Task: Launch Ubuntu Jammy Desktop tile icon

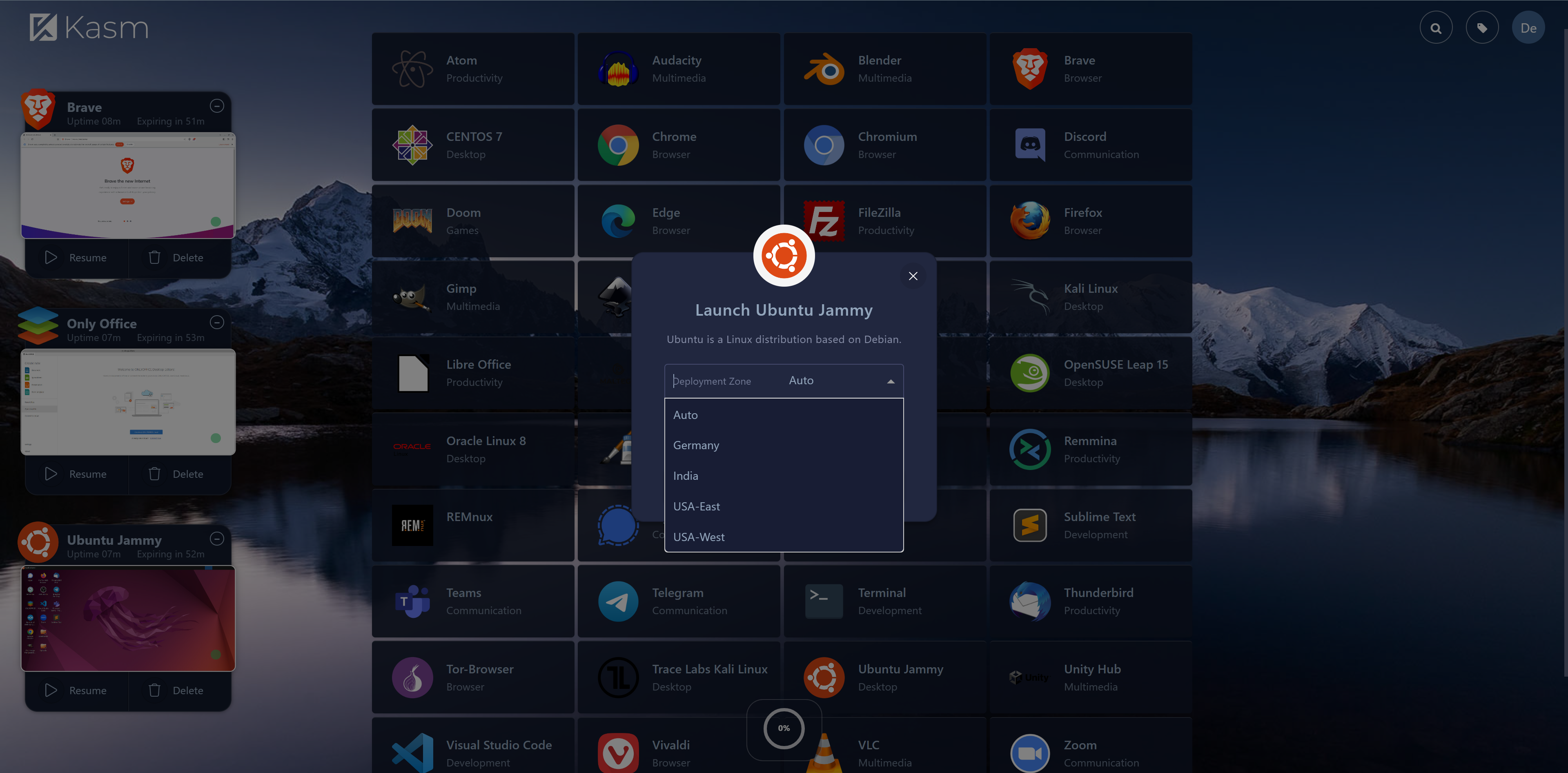Action: 824,677
